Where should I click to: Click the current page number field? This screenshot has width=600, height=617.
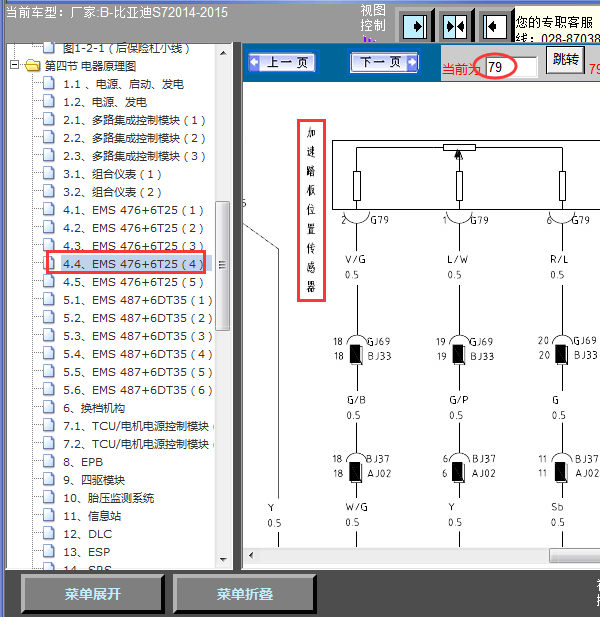[x=511, y=67]
